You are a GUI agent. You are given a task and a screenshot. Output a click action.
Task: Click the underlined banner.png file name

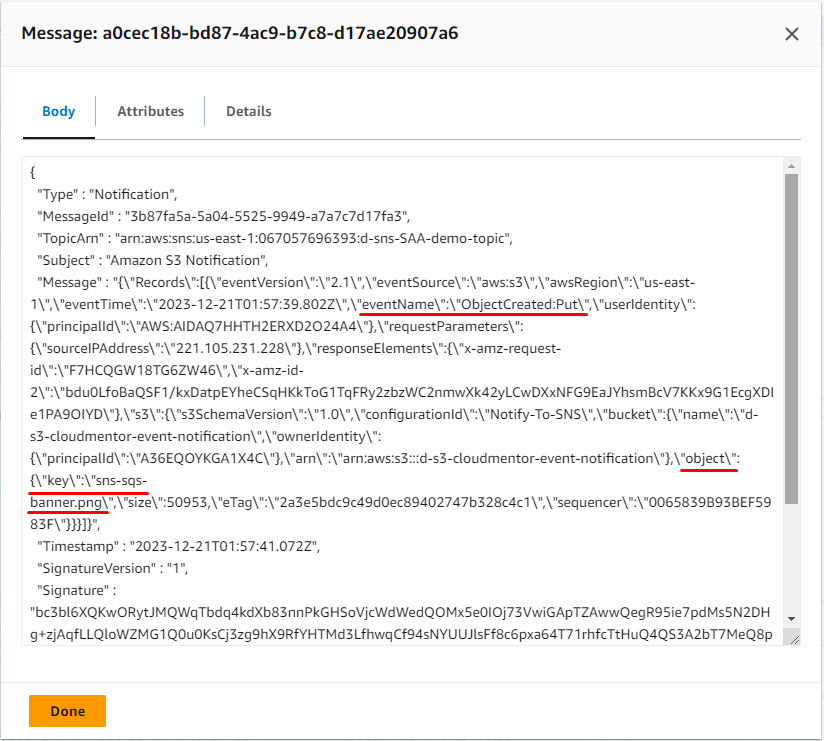(68, 501)
